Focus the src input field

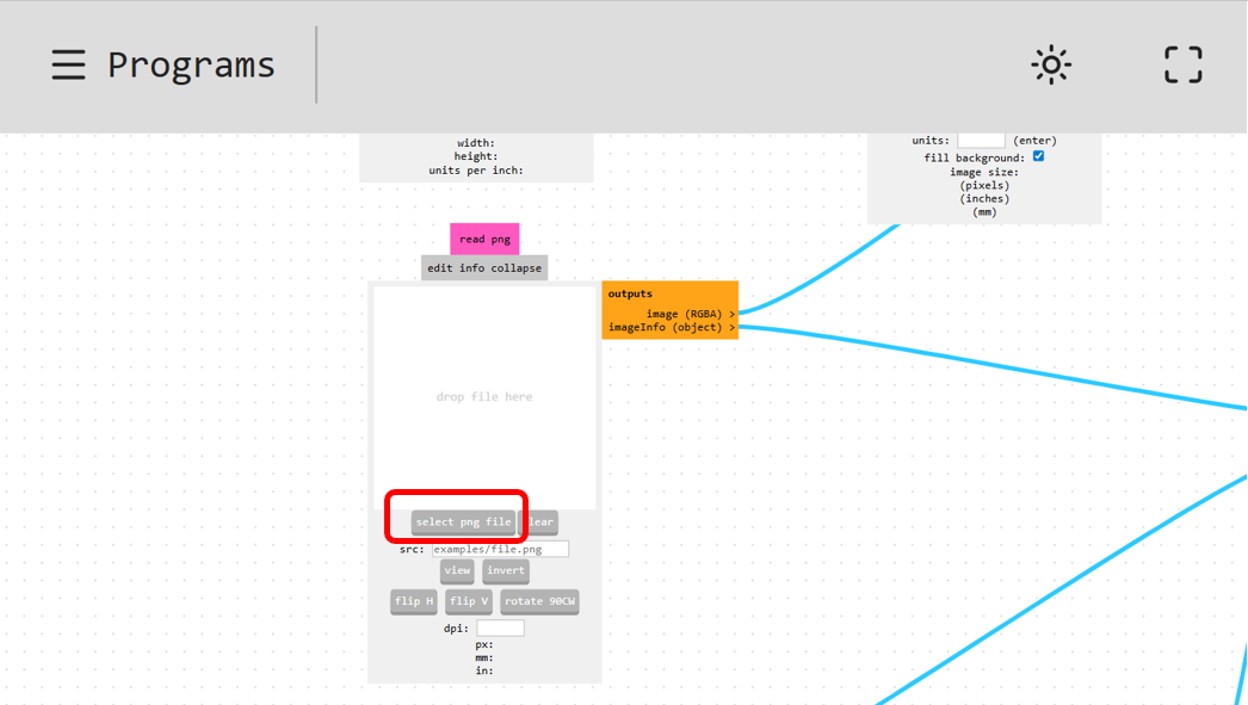click(500, 549)
